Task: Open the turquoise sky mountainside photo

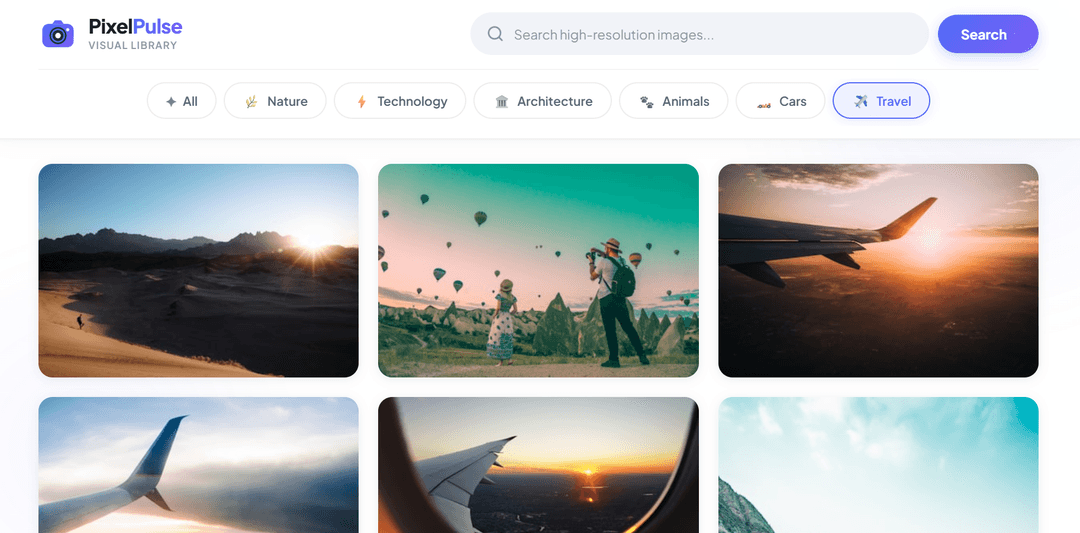Action: (878, 465)
